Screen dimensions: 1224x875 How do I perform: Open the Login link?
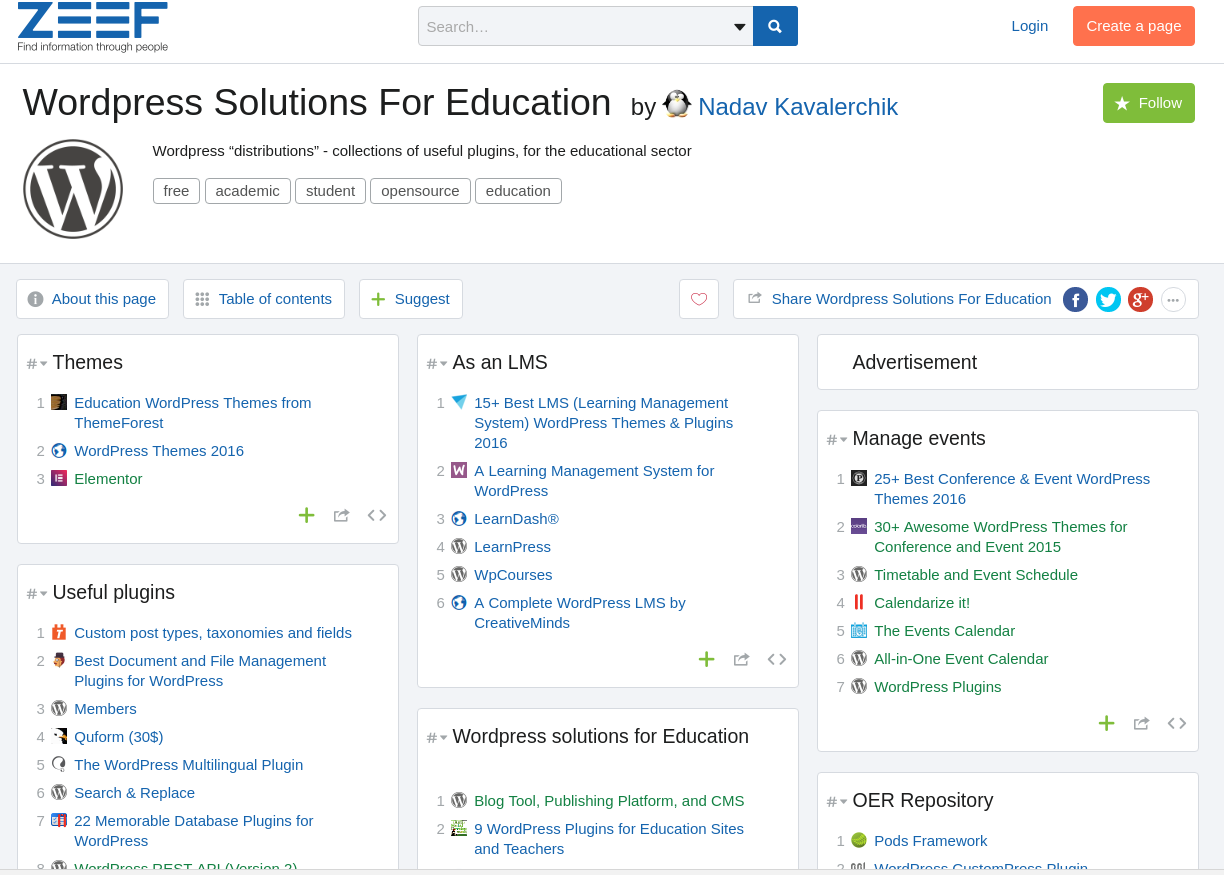[1030, 26]
